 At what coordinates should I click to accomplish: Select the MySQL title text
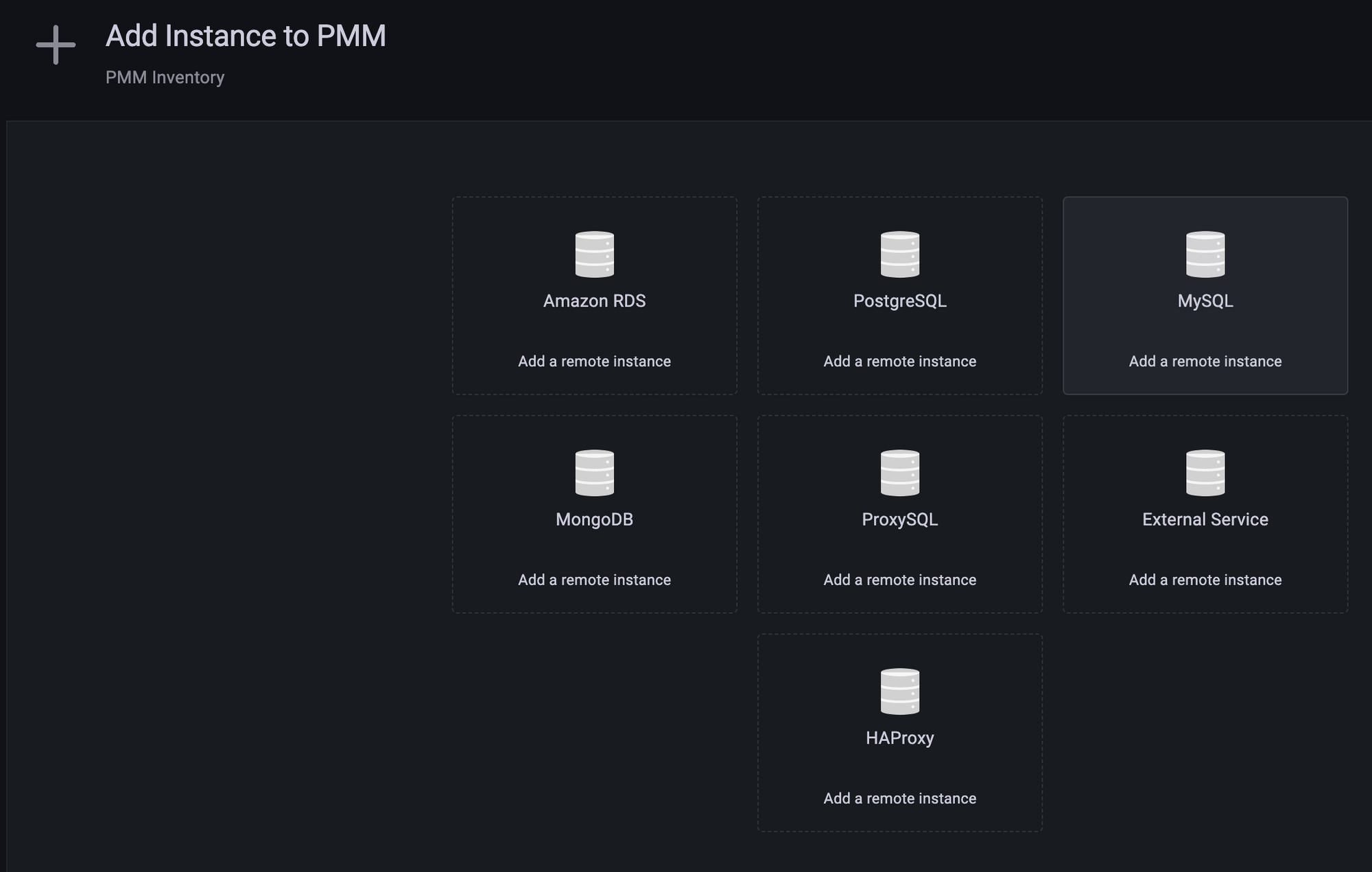click(1205, 301)
